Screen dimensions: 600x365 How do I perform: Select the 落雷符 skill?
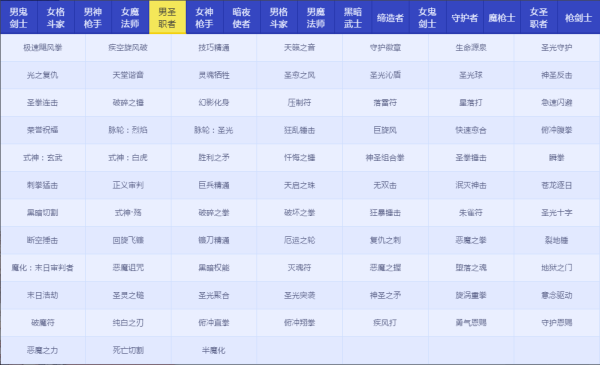[x=385, y=103]
